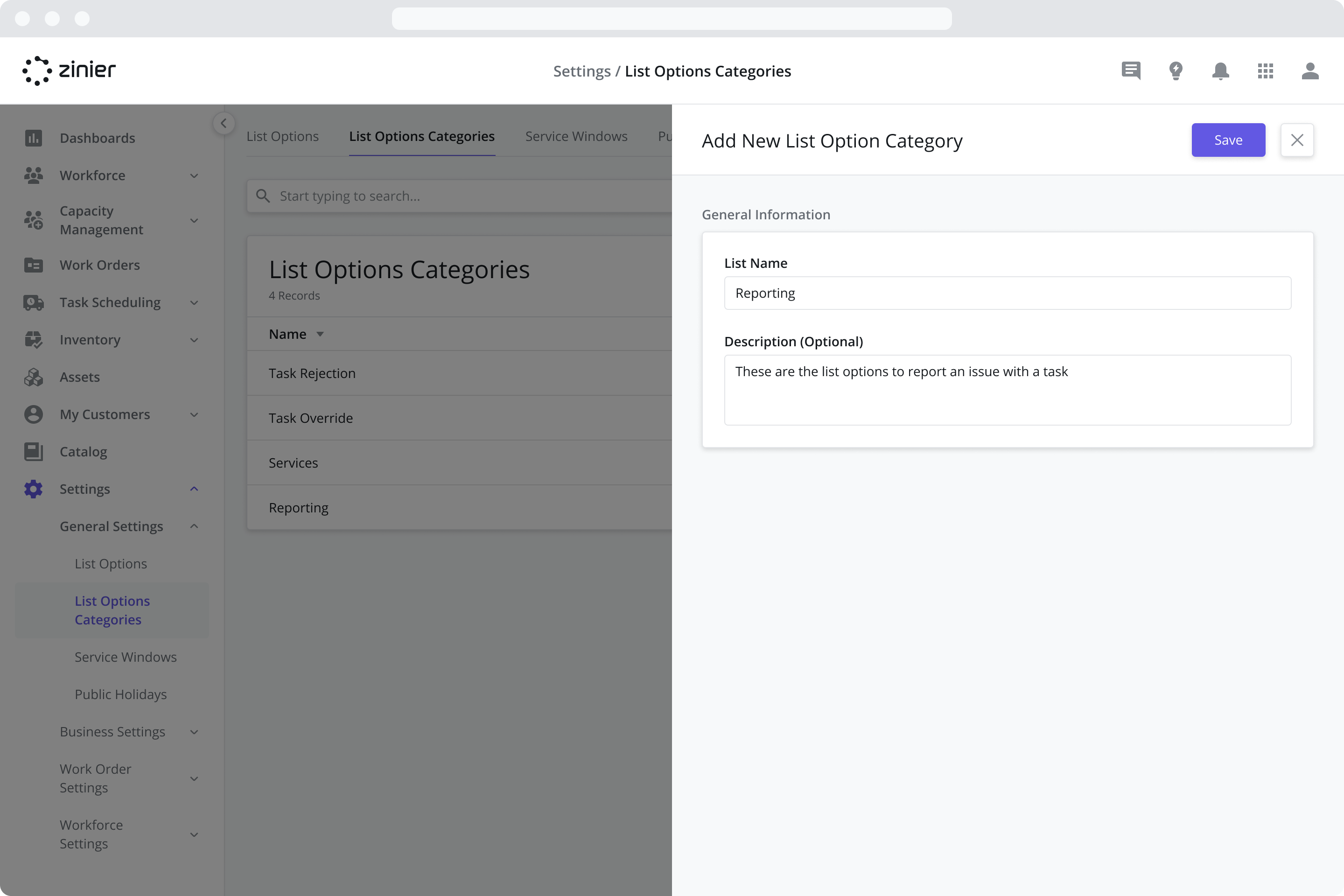Viewport: 1344px width, 896px height.
Task: Expand the Inventory chevron
Action: point(194,339)
